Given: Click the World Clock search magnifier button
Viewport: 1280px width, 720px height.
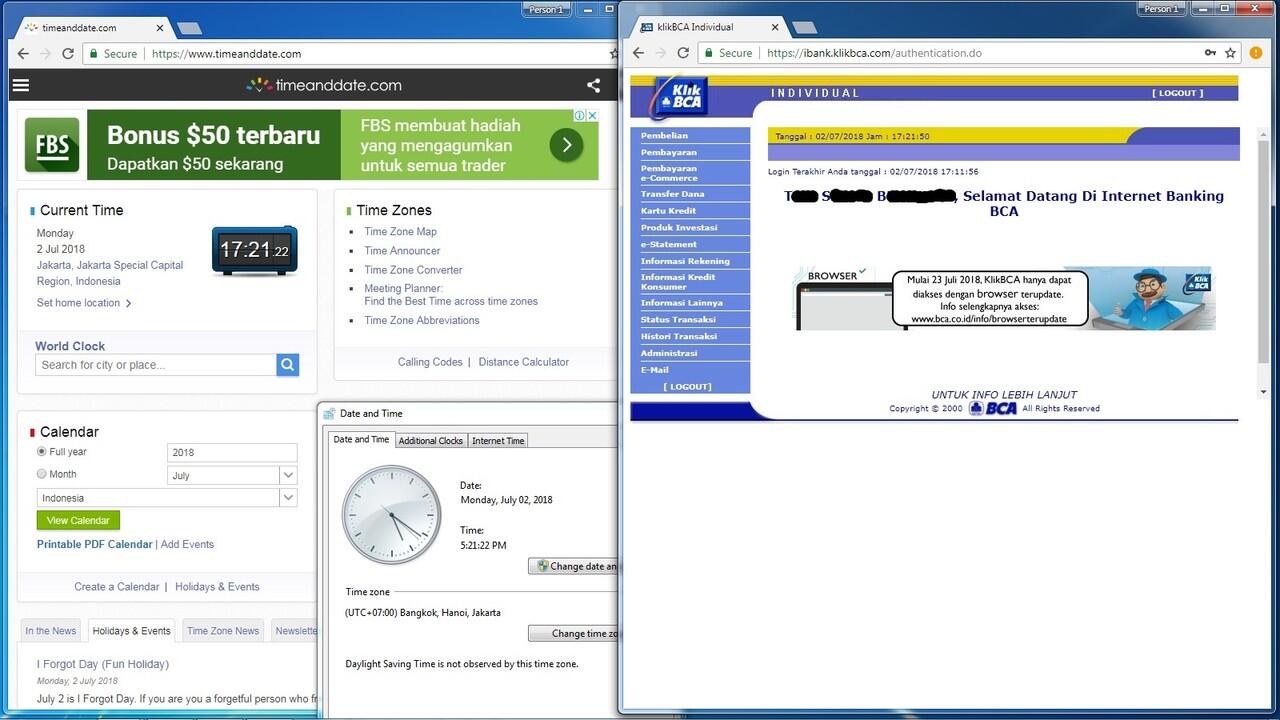Looking at the screenshot, I should [x=288, y=365].
